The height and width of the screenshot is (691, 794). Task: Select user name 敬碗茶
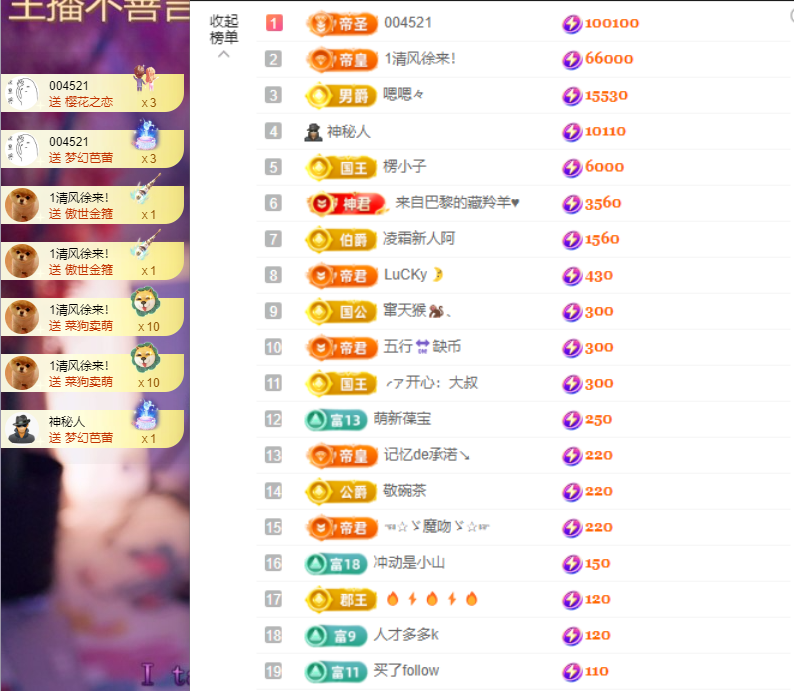[405, 491]
